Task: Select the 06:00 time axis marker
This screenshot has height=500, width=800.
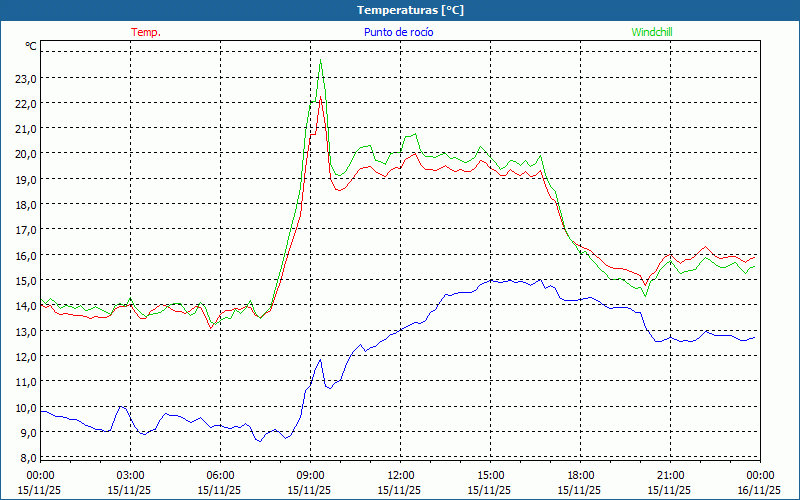Action: (220, 475)
